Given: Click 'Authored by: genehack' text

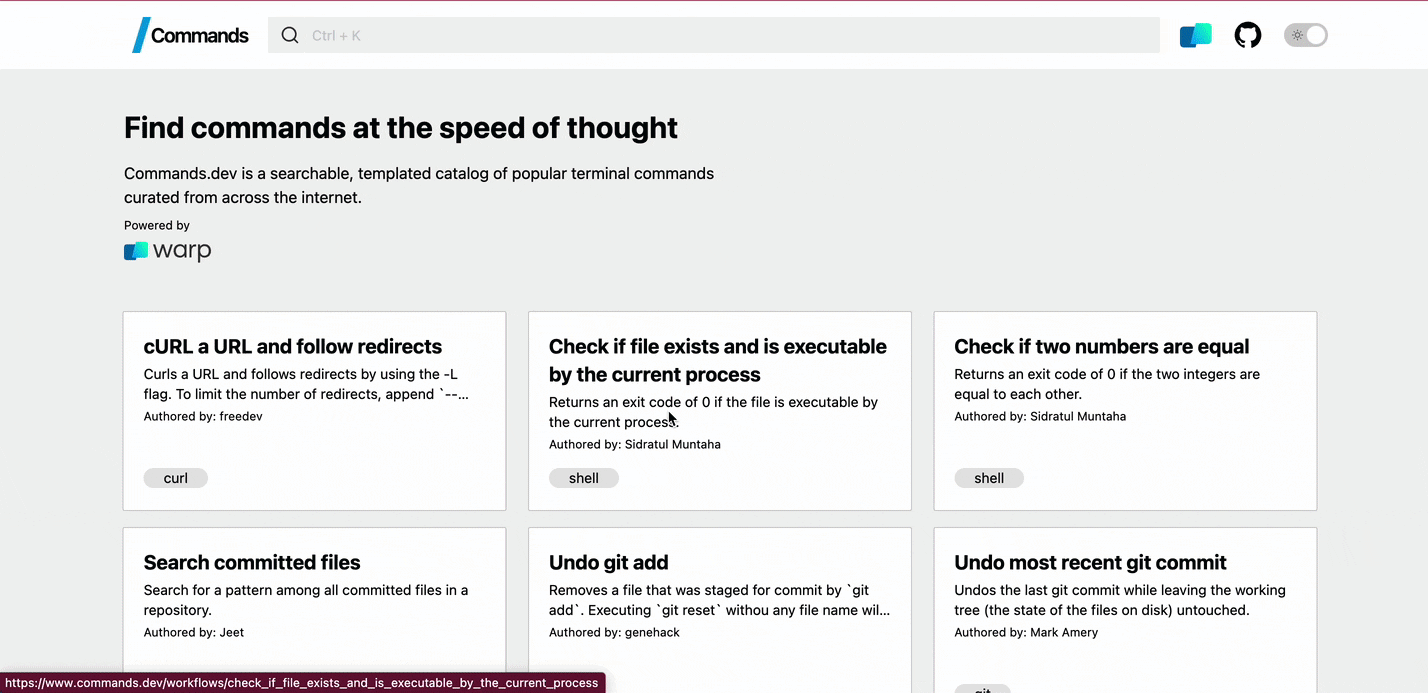Looking at the screenshot, I should point(614,632).
